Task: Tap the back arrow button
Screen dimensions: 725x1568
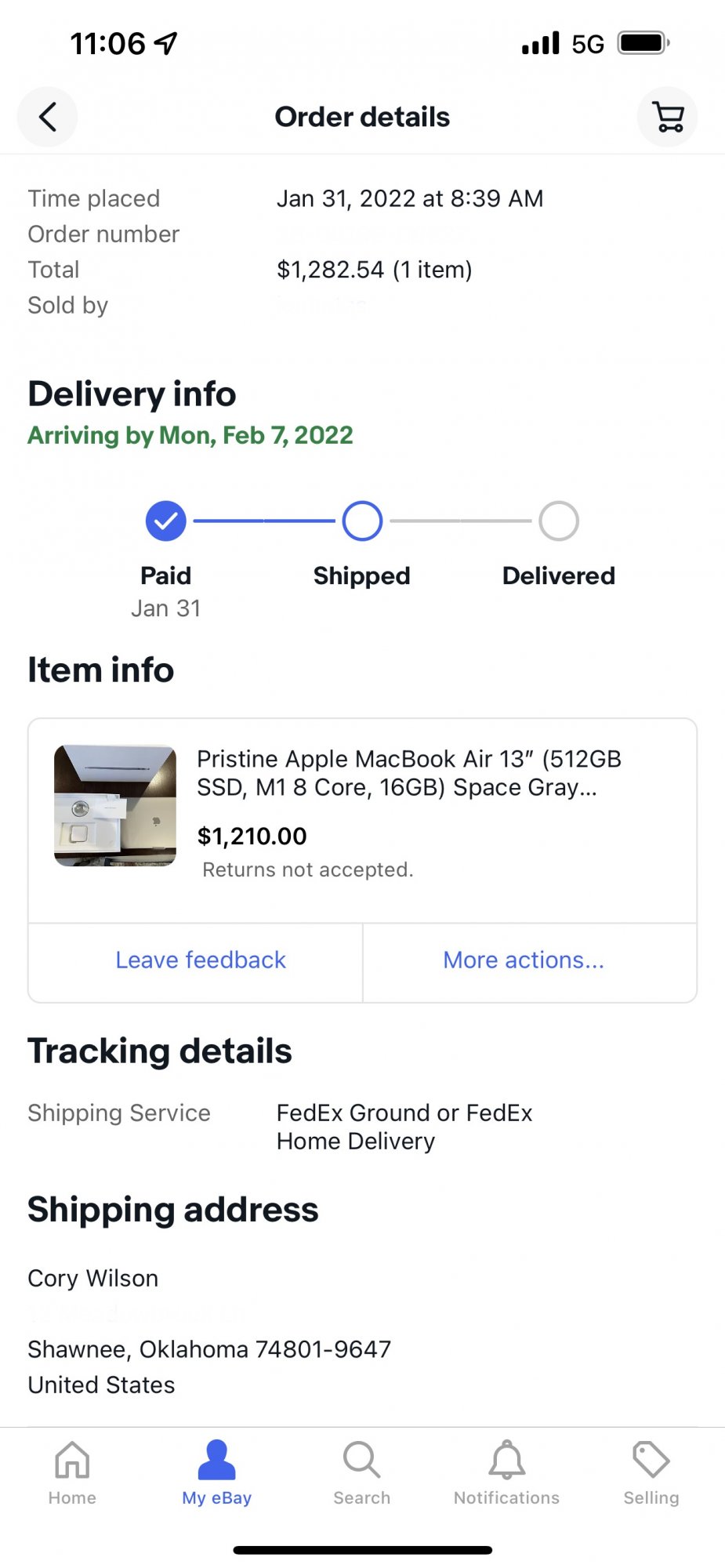Action: tap(47, 117)
